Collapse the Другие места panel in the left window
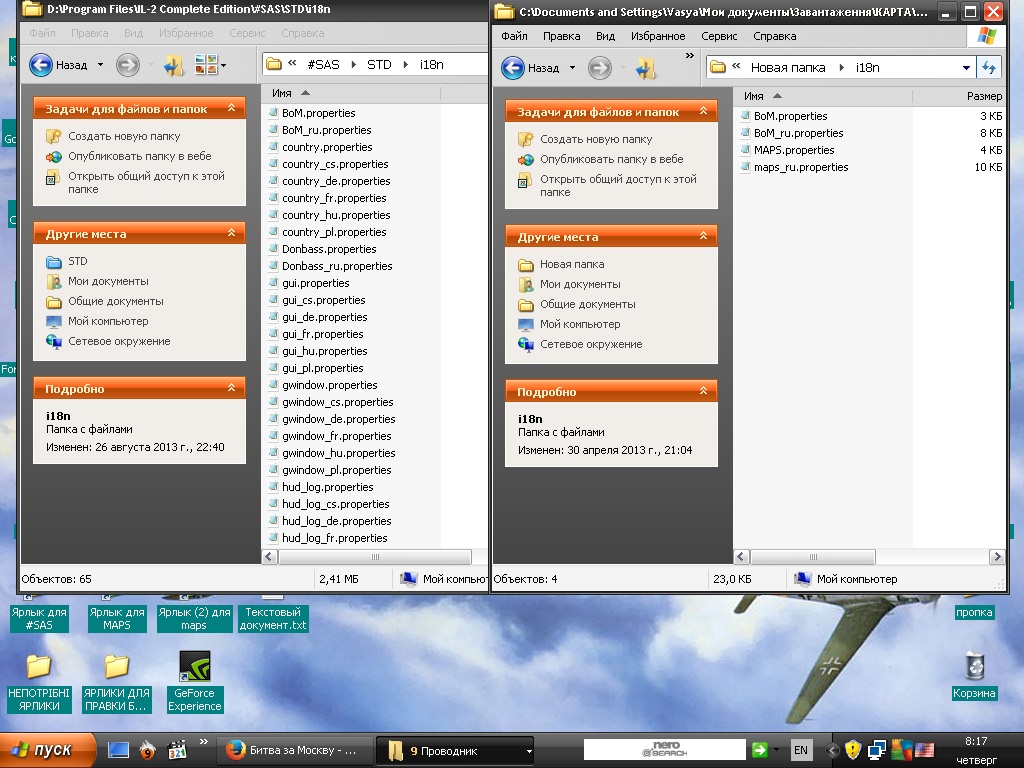This screenshot has height=768, width=1024. click(231, 234)
